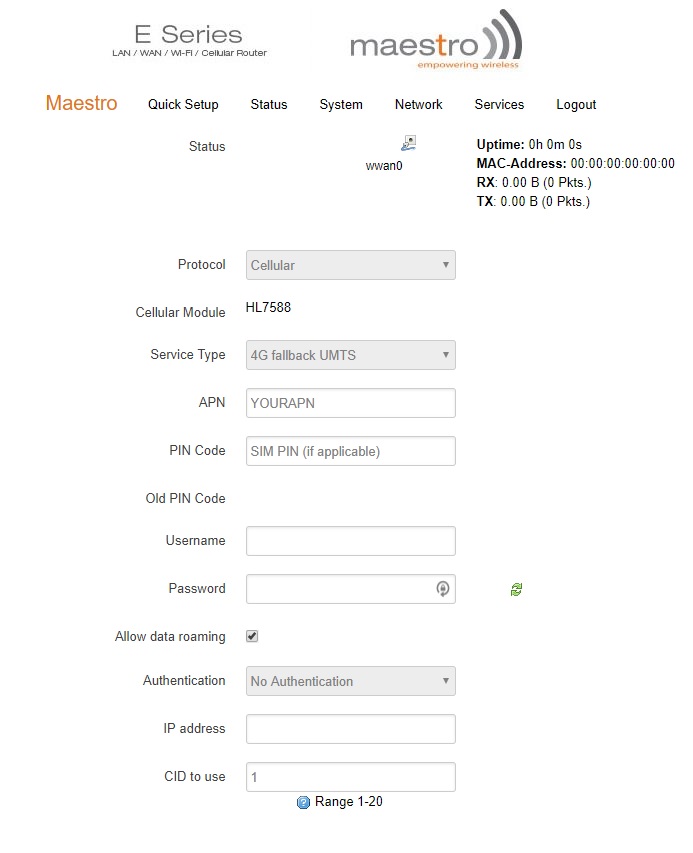Click the wwan0 interface status icon

[409, 143]
